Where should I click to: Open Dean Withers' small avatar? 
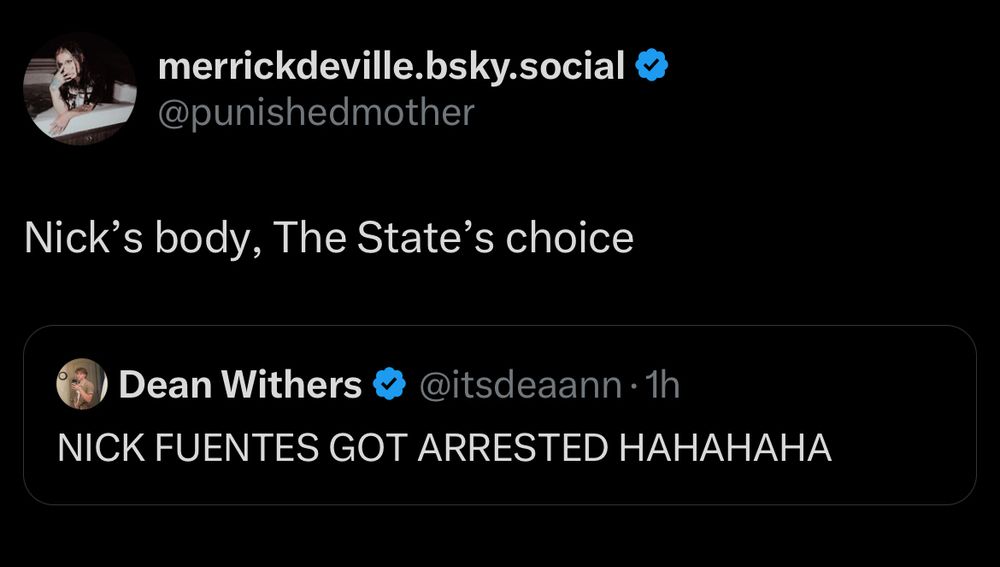81,384
